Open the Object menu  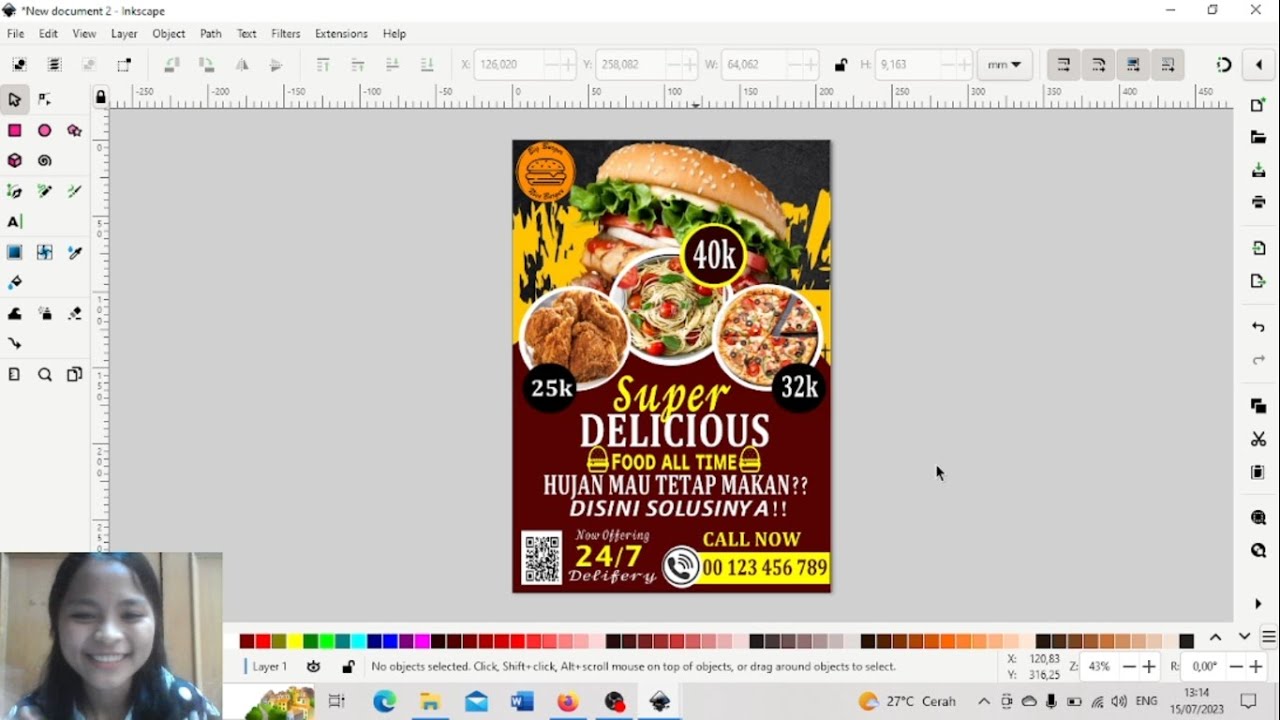168,33
